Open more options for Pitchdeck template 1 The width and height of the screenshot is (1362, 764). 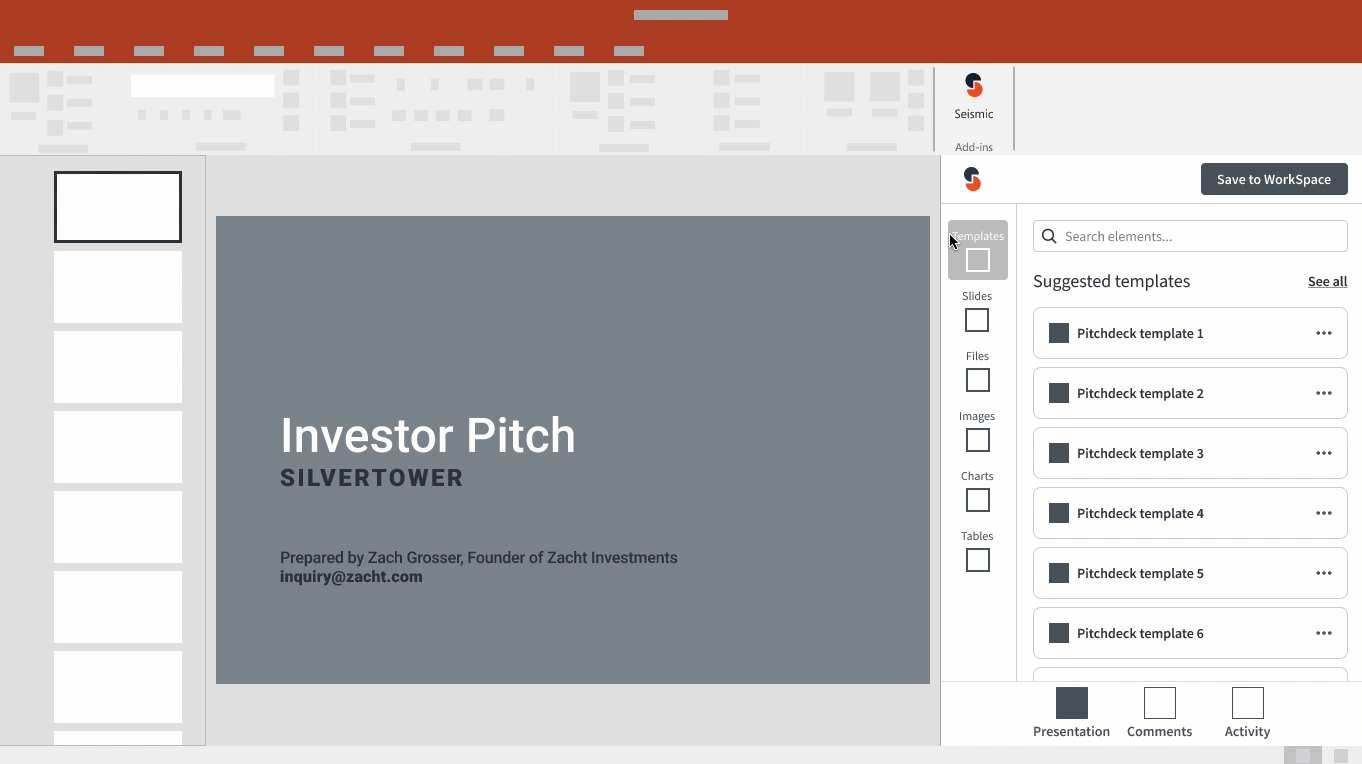click(x=1324, y=333)
